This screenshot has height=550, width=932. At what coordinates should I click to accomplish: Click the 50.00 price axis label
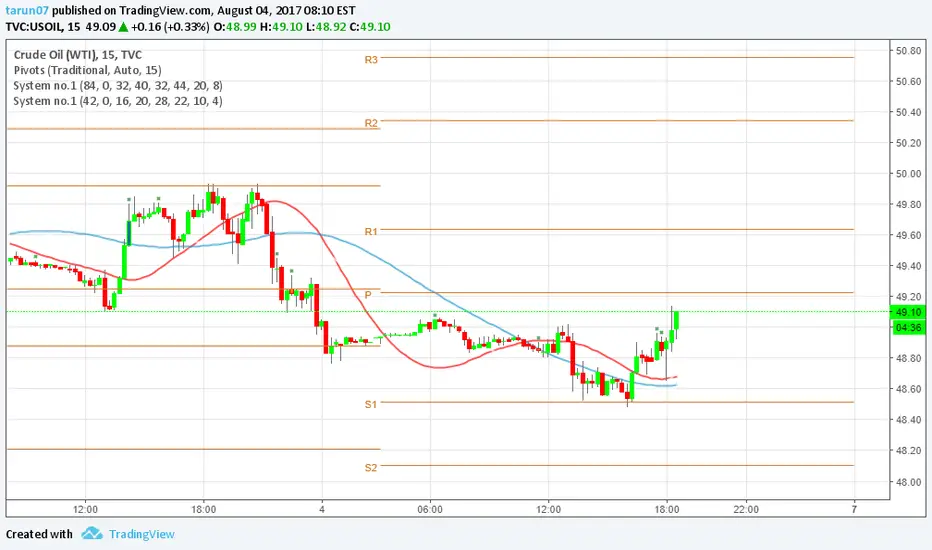coord(908,174)
